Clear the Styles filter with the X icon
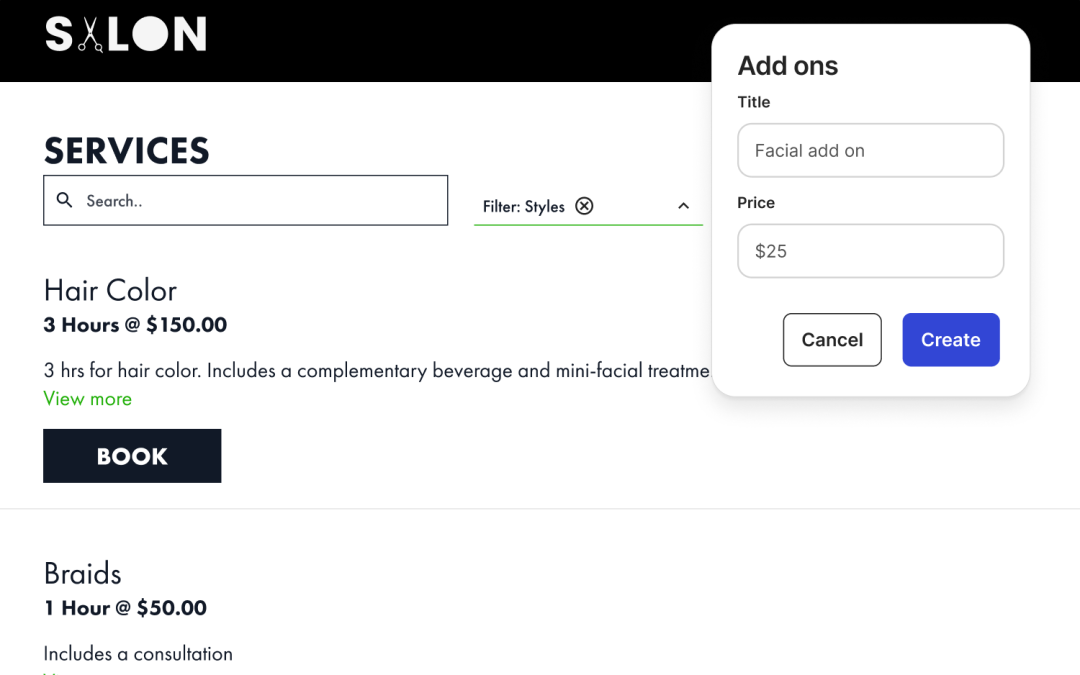Image resolution: width=1080 pixels, height=675 pixels. pos(584,206)
